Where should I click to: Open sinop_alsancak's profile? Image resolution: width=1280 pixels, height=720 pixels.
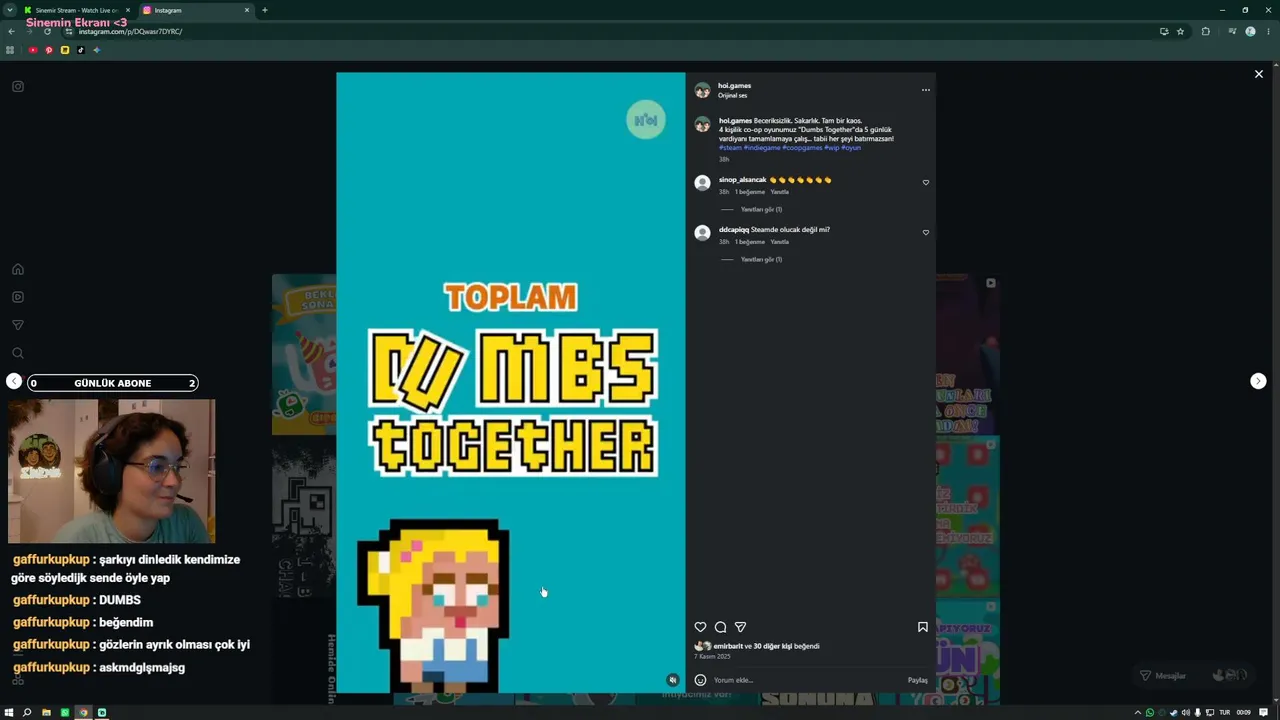(x=742, y=180)
